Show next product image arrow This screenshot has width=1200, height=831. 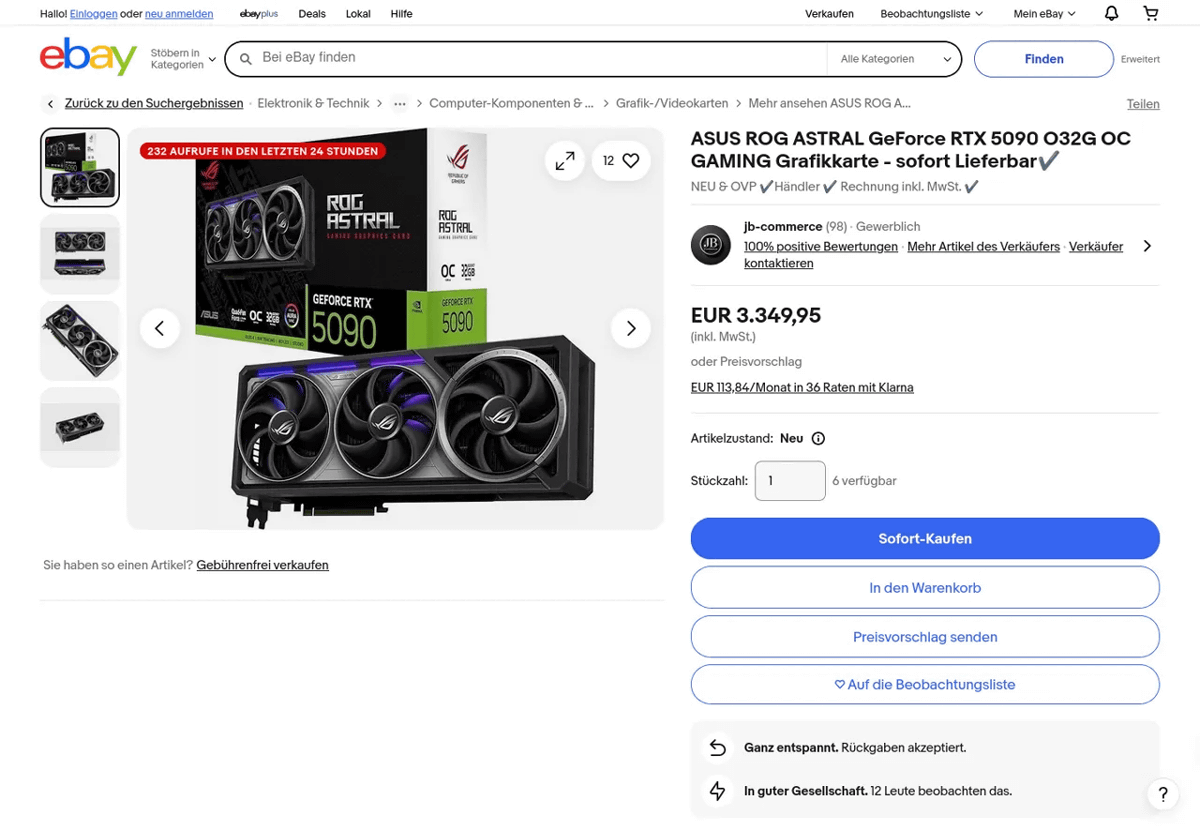pos(631,328)
